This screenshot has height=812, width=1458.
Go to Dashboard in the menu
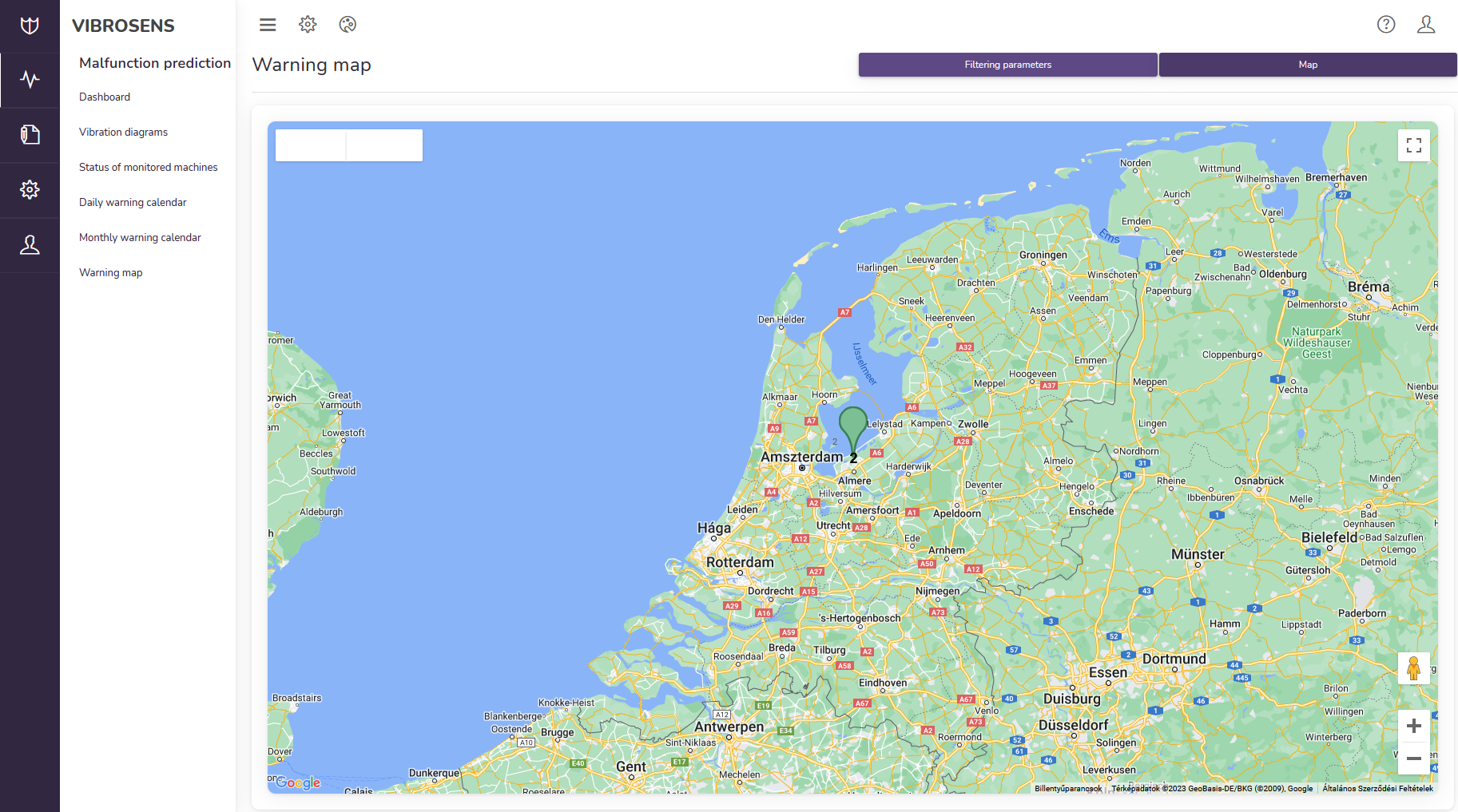105,97
